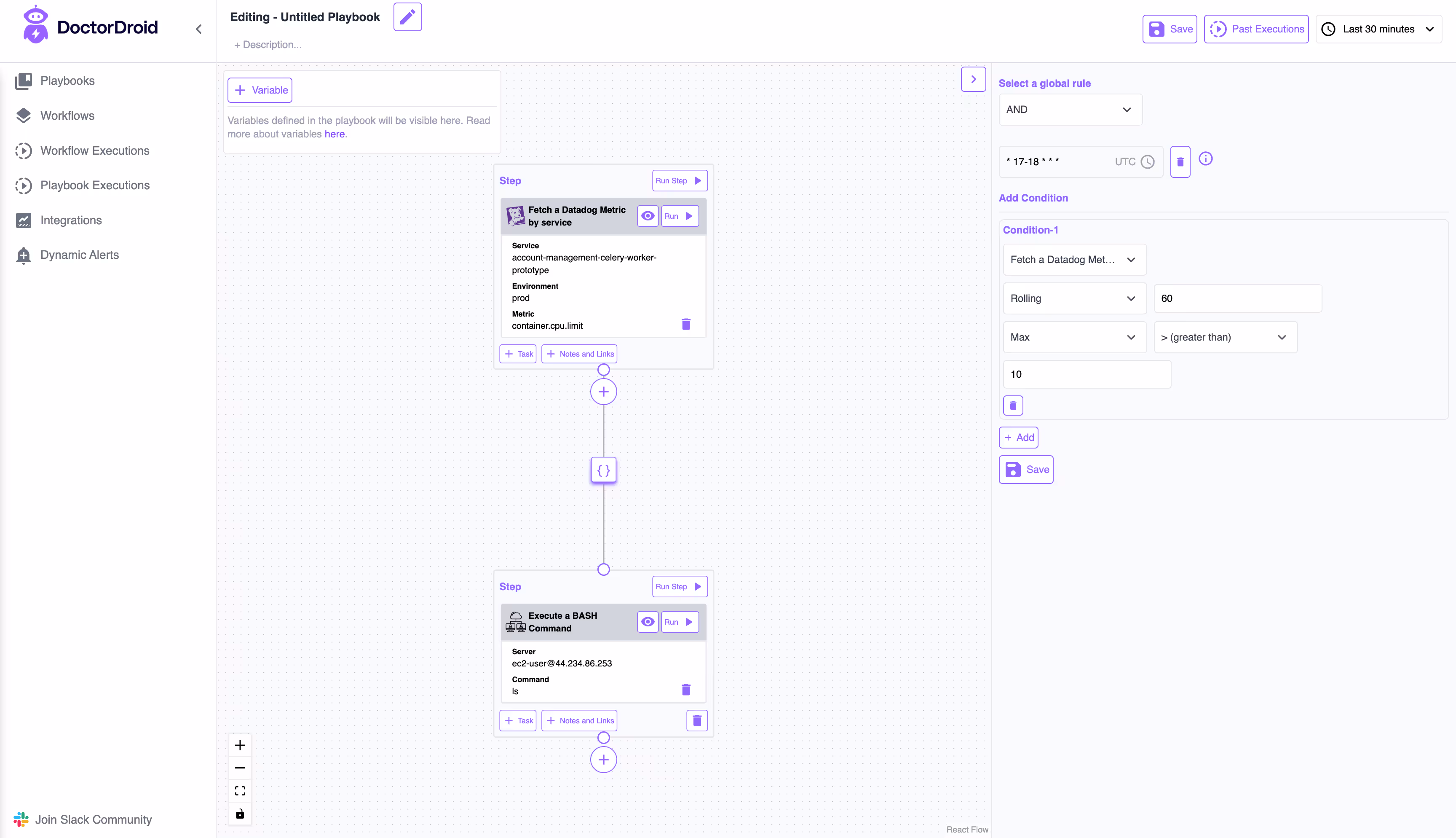1456x838 pixels.
Task: Add a Task to the Datadog step
Action: click(x=517, y=354)
